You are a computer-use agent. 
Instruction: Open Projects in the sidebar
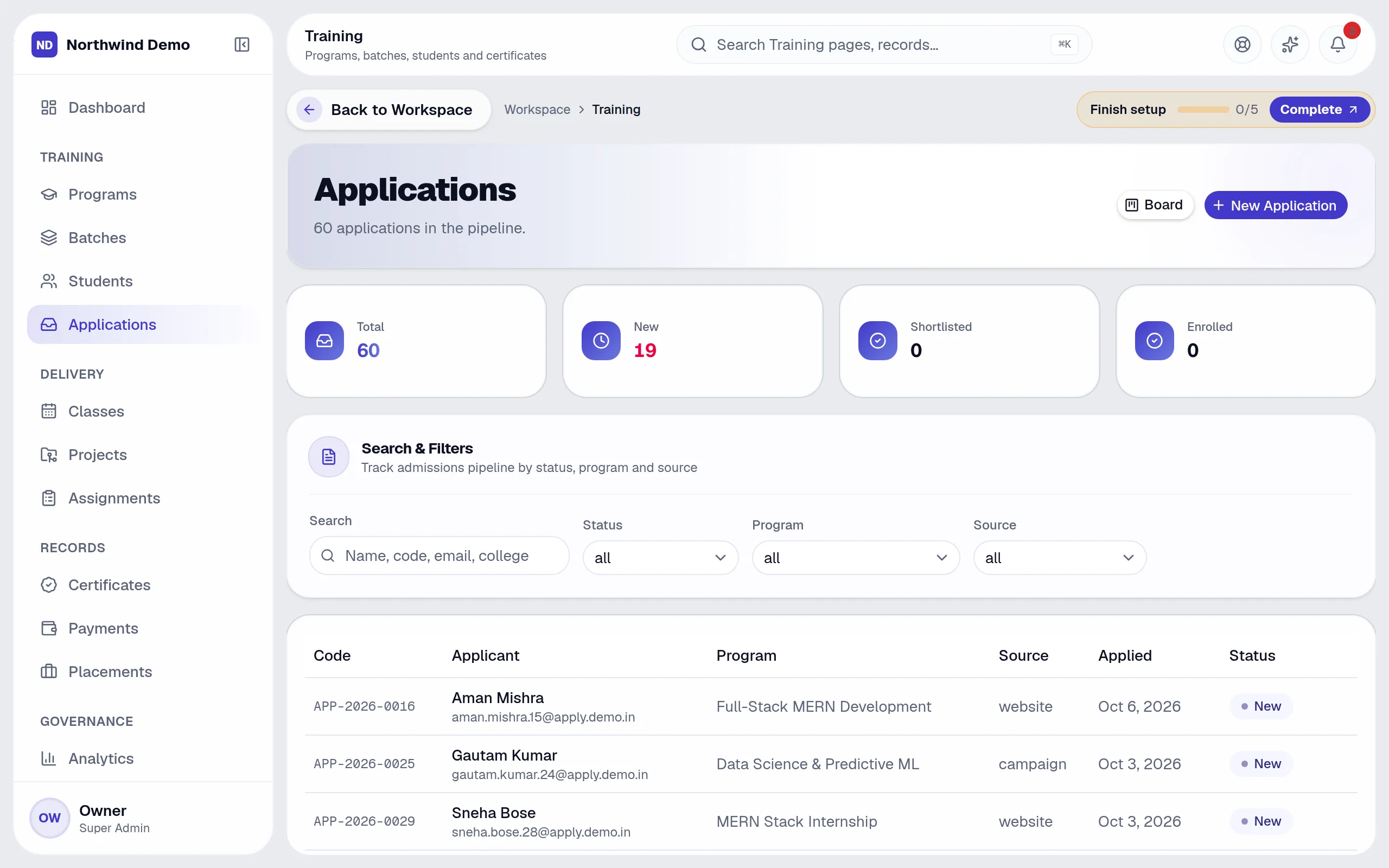click(143, 455)
